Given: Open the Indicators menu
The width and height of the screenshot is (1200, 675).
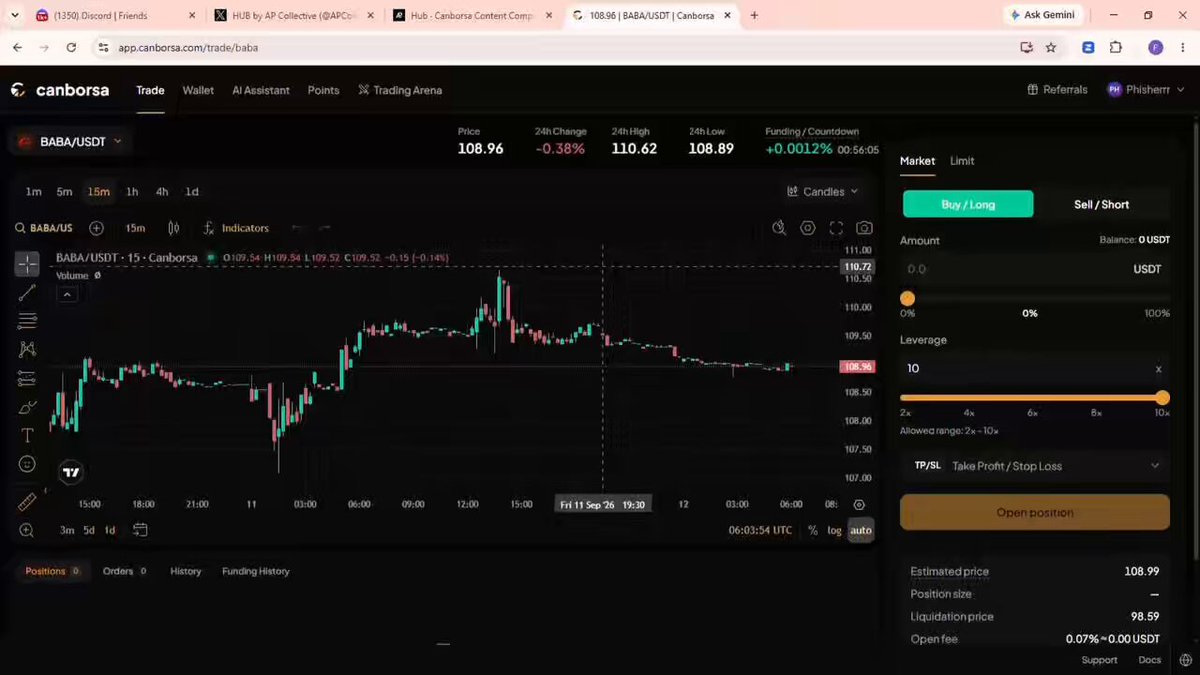Looking at the screenshot, I should pos(236,228).
